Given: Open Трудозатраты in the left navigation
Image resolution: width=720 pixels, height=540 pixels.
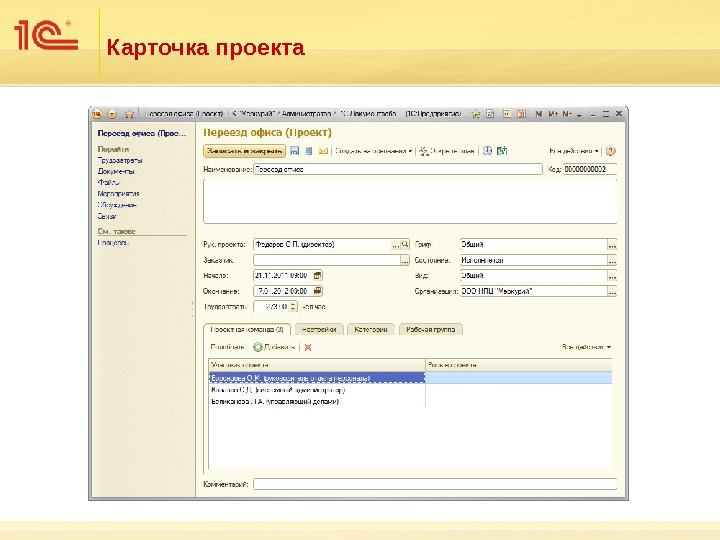Looking at the screenshot, I should pos(120,160).
